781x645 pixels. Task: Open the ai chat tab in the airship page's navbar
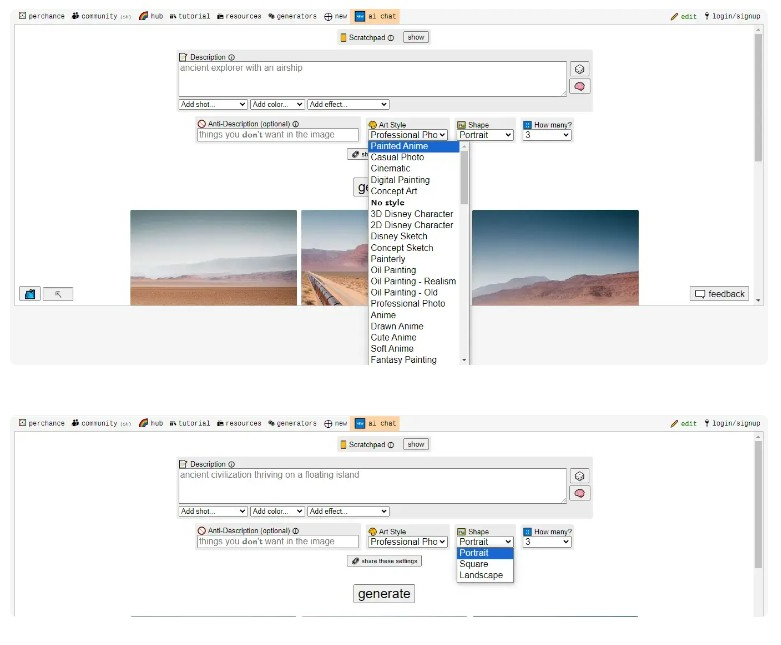(375, 16)
